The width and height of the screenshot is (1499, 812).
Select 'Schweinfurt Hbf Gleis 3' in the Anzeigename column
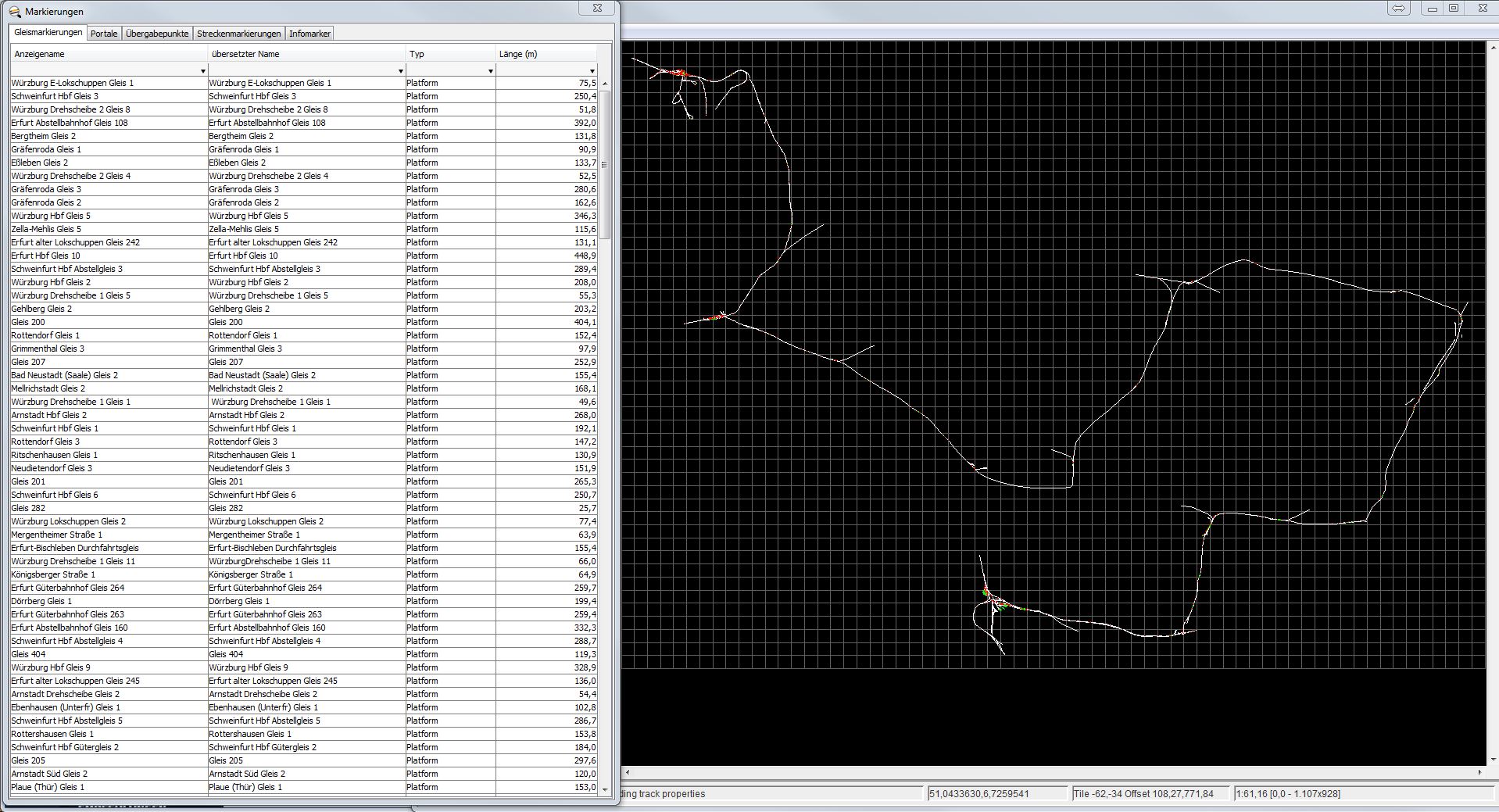(55, 96)
